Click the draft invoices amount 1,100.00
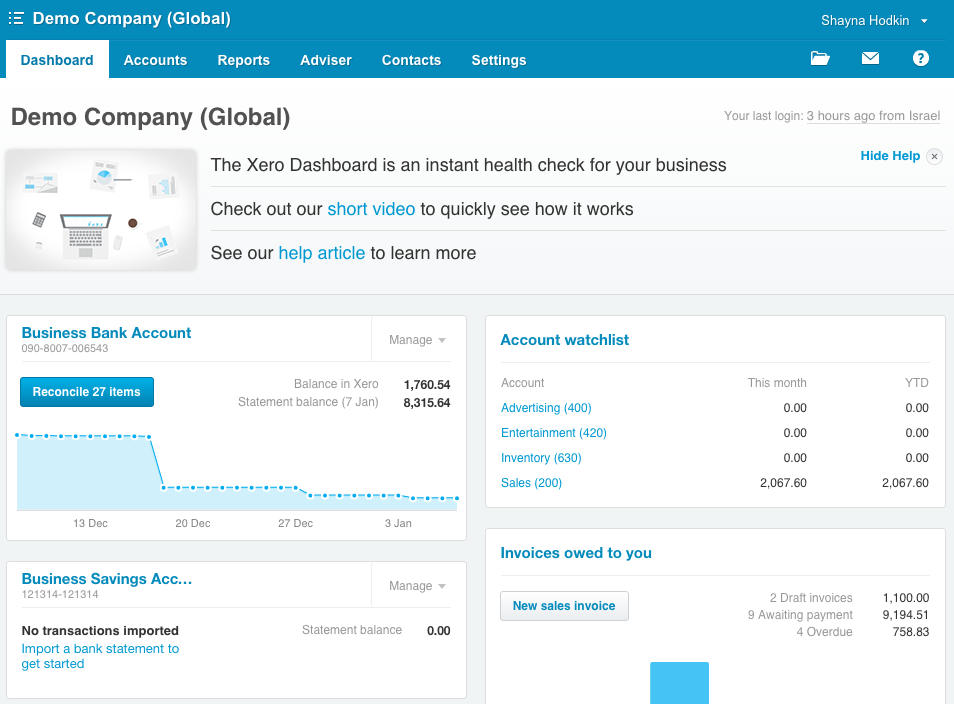 click(x=906, y=598)
